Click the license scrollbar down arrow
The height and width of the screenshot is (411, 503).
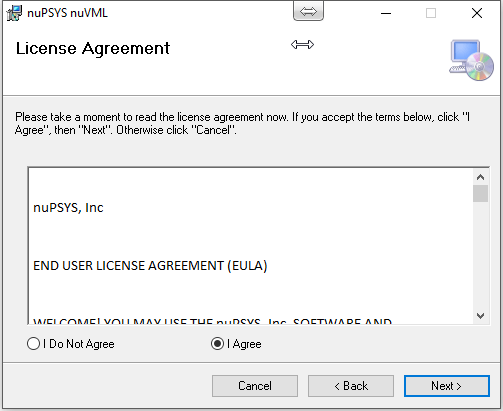coord(480,316)
